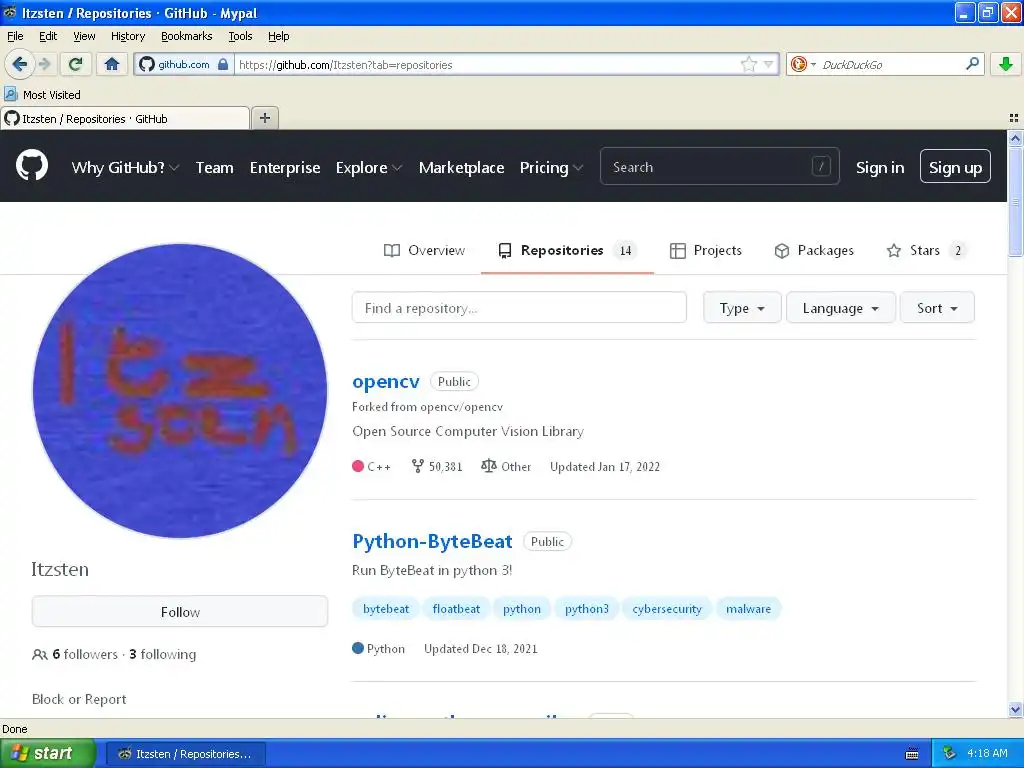Open the Most Visited bookmarks folder
Viewport: 1024px width, 768px height.
[43, 95]
